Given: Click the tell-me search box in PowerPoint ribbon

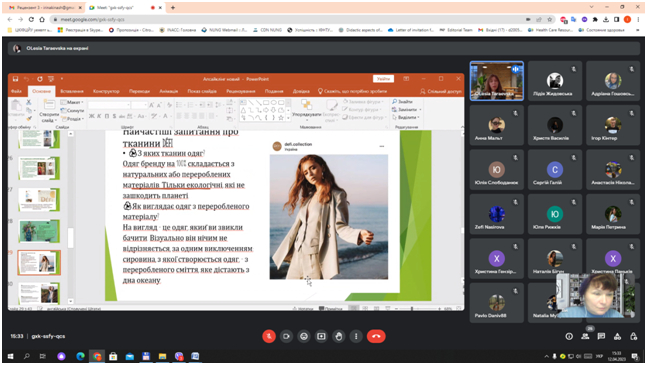Looking at the screenshot, I should pyautogui.click(x=352, y=91).
